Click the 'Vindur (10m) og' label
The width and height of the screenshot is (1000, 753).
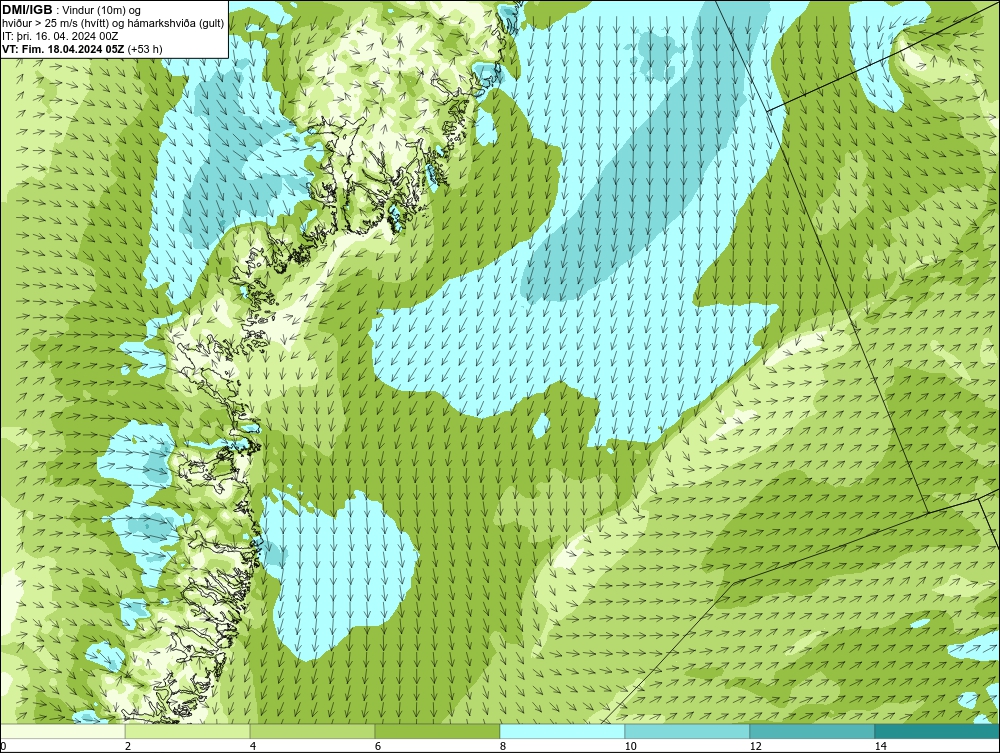point(103,10)
